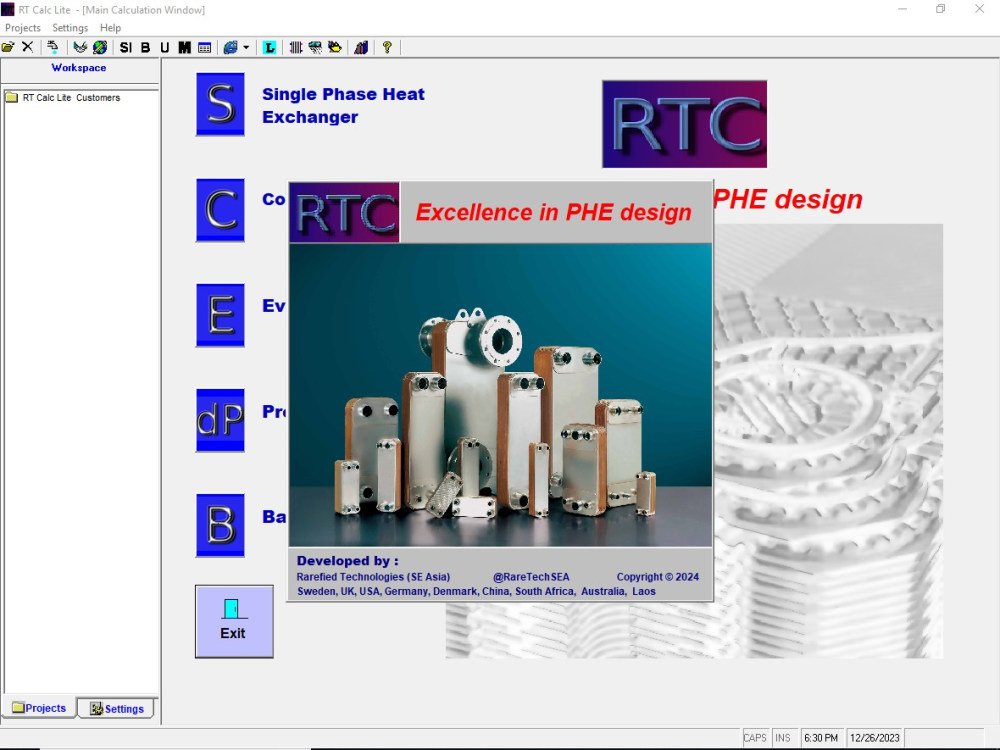Click the X delete toolbar icon
Screen dimensions: 1000x750
coord(27,47)
